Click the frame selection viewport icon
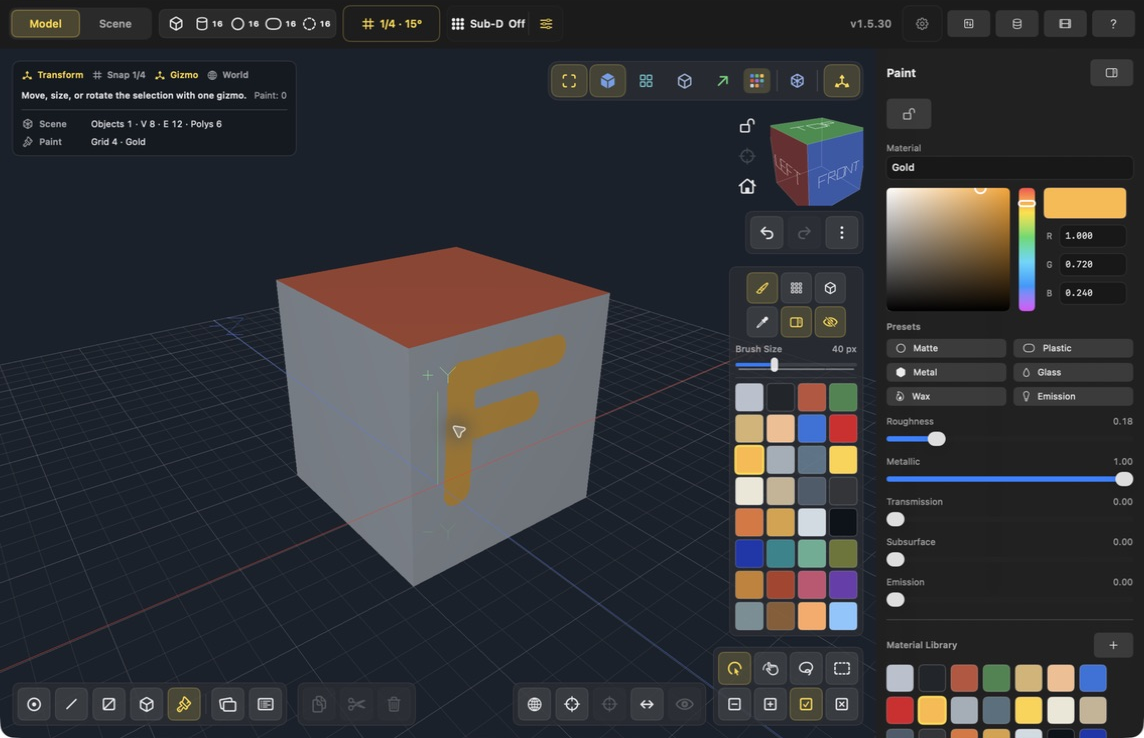Viewport: 1144px width, 738px height. 569,81
